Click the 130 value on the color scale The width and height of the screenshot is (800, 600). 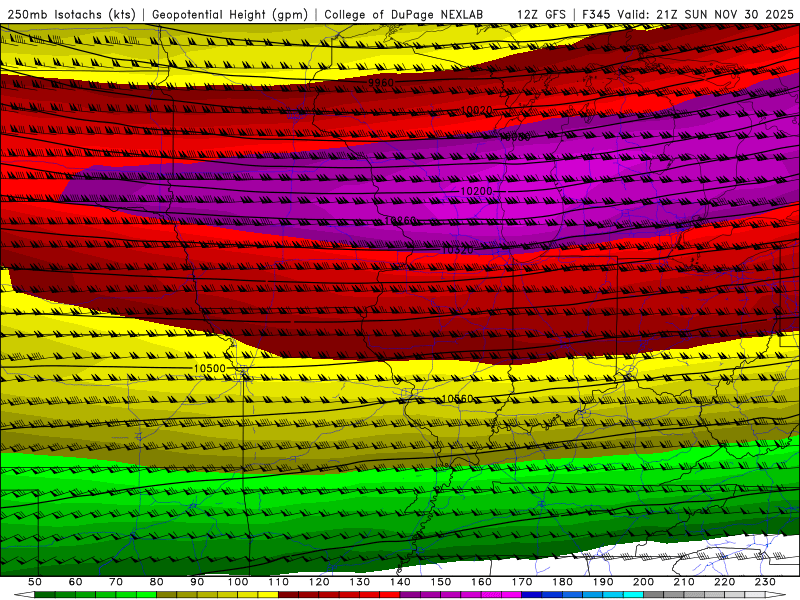pos(360,582)
